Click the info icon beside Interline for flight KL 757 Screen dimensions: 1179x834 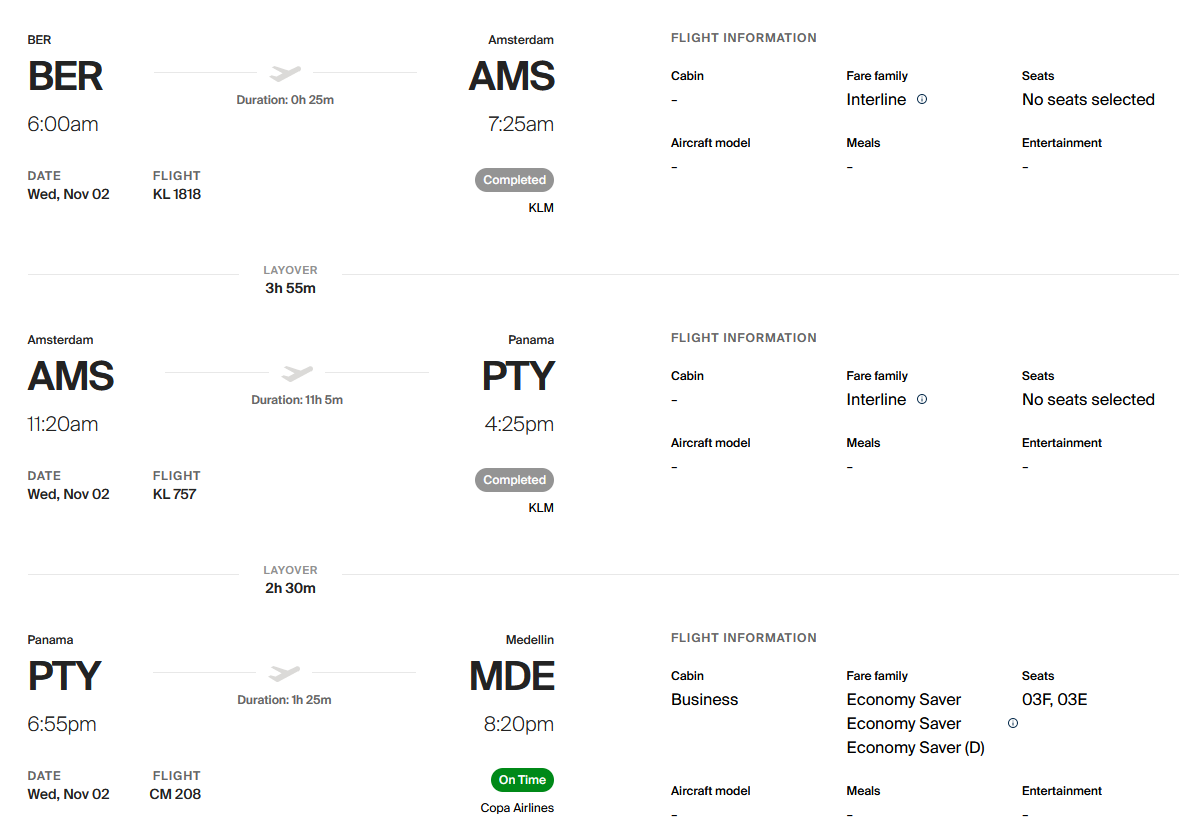click(922, 399)
